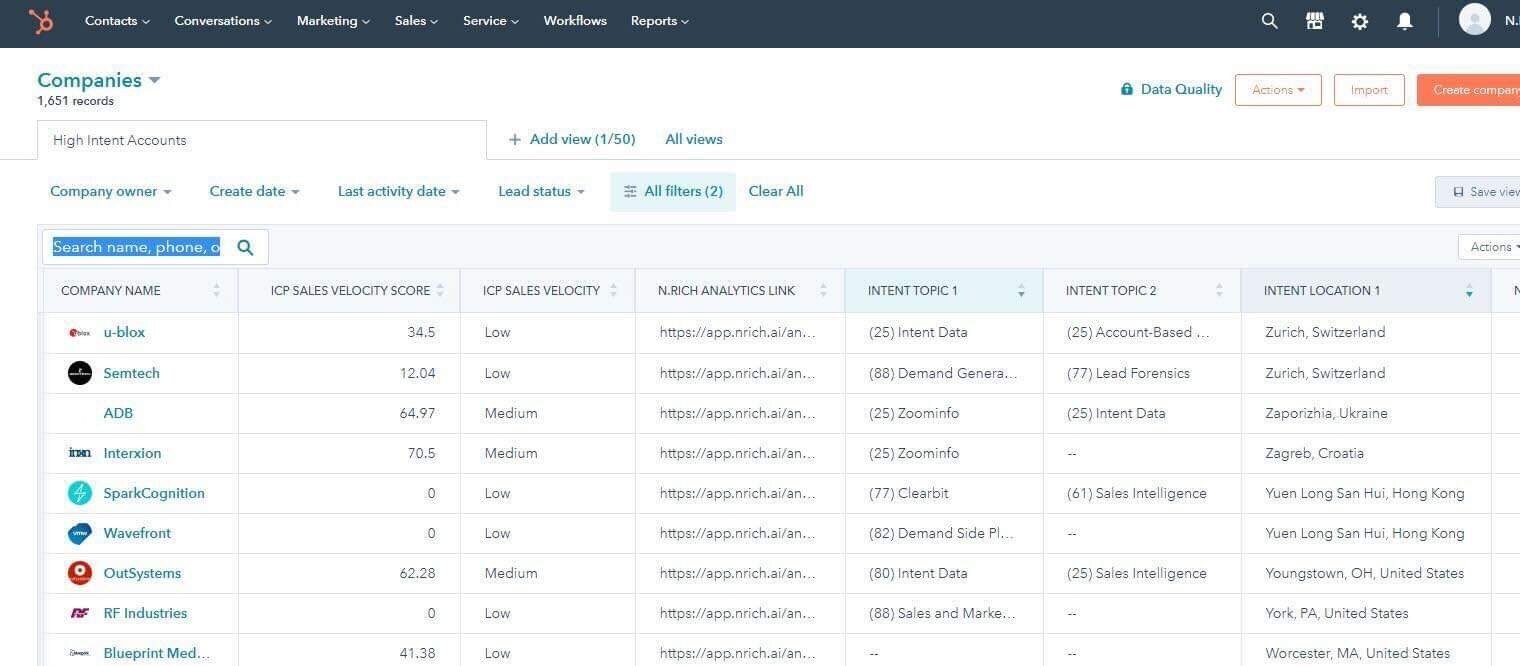Open the Contacts menu
Image resolution: width=1520 pixels, height=666 pixels.
click(x=117, y=21)
